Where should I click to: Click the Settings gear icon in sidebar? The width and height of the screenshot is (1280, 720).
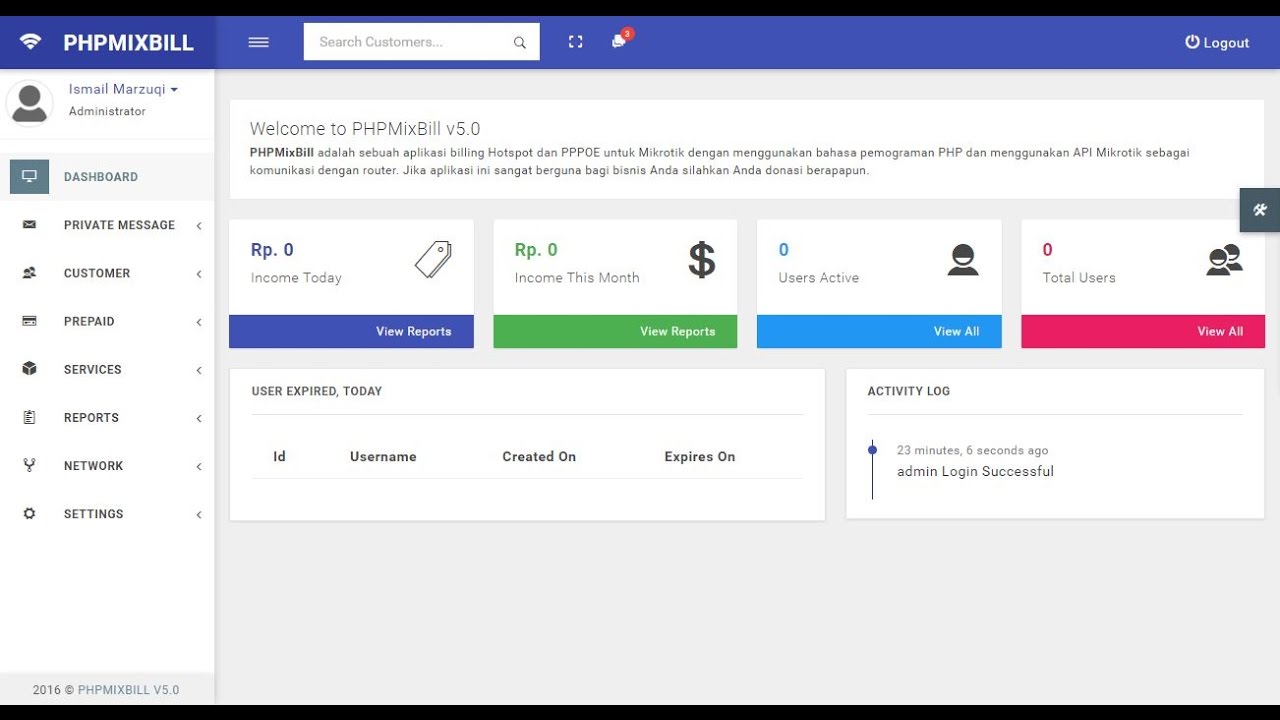tap(29, 513)
